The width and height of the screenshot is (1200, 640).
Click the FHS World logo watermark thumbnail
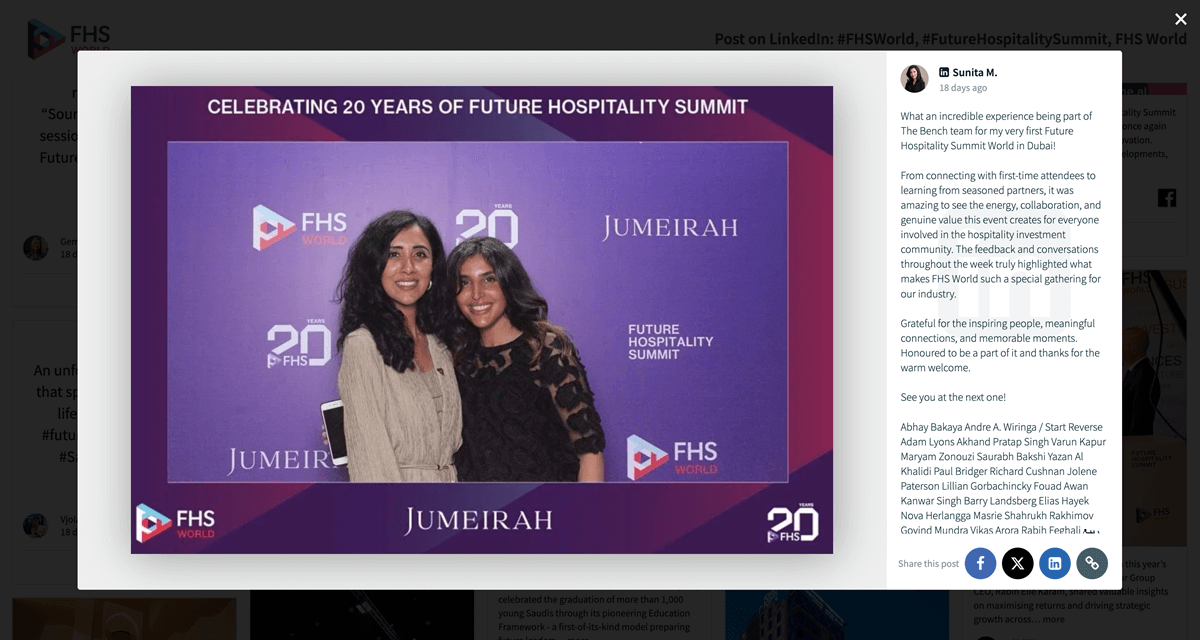pos(174,522)
